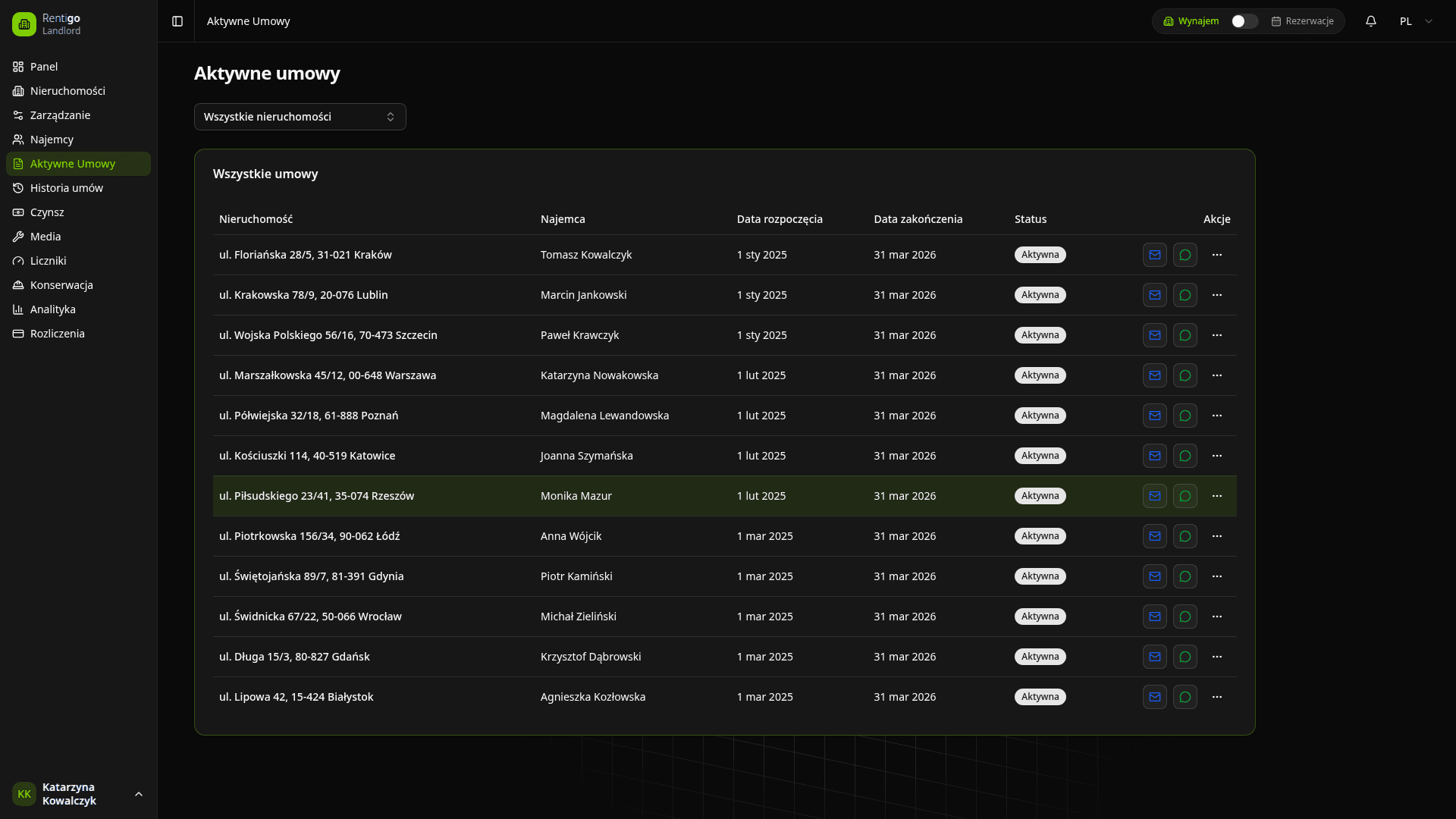Image resolution: width=1456 pixels, height=819 pixels.
Task: Collapse the sidebar with panel icon
Action: 177,21
